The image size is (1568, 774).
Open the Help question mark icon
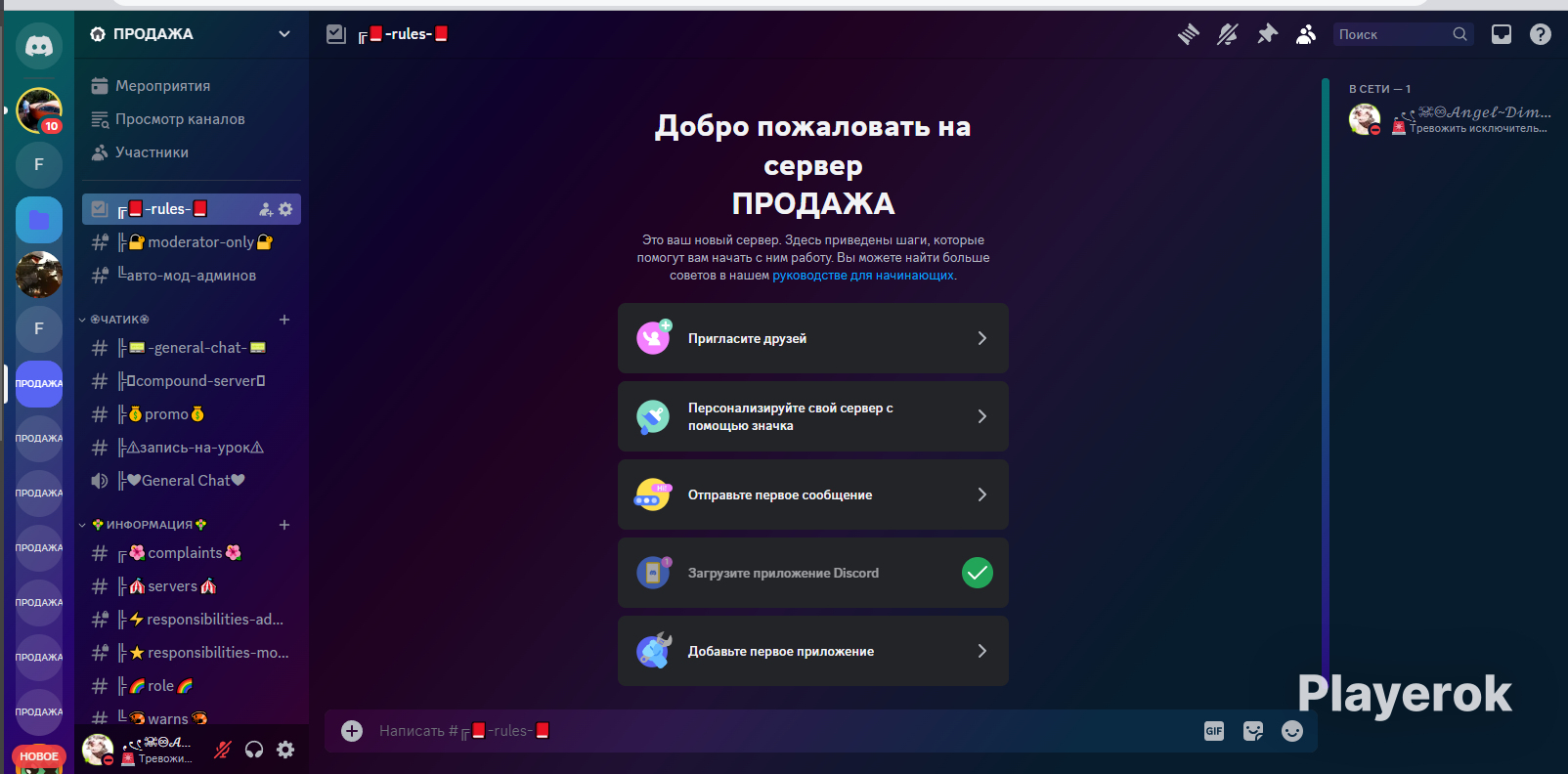(1541, 34)
